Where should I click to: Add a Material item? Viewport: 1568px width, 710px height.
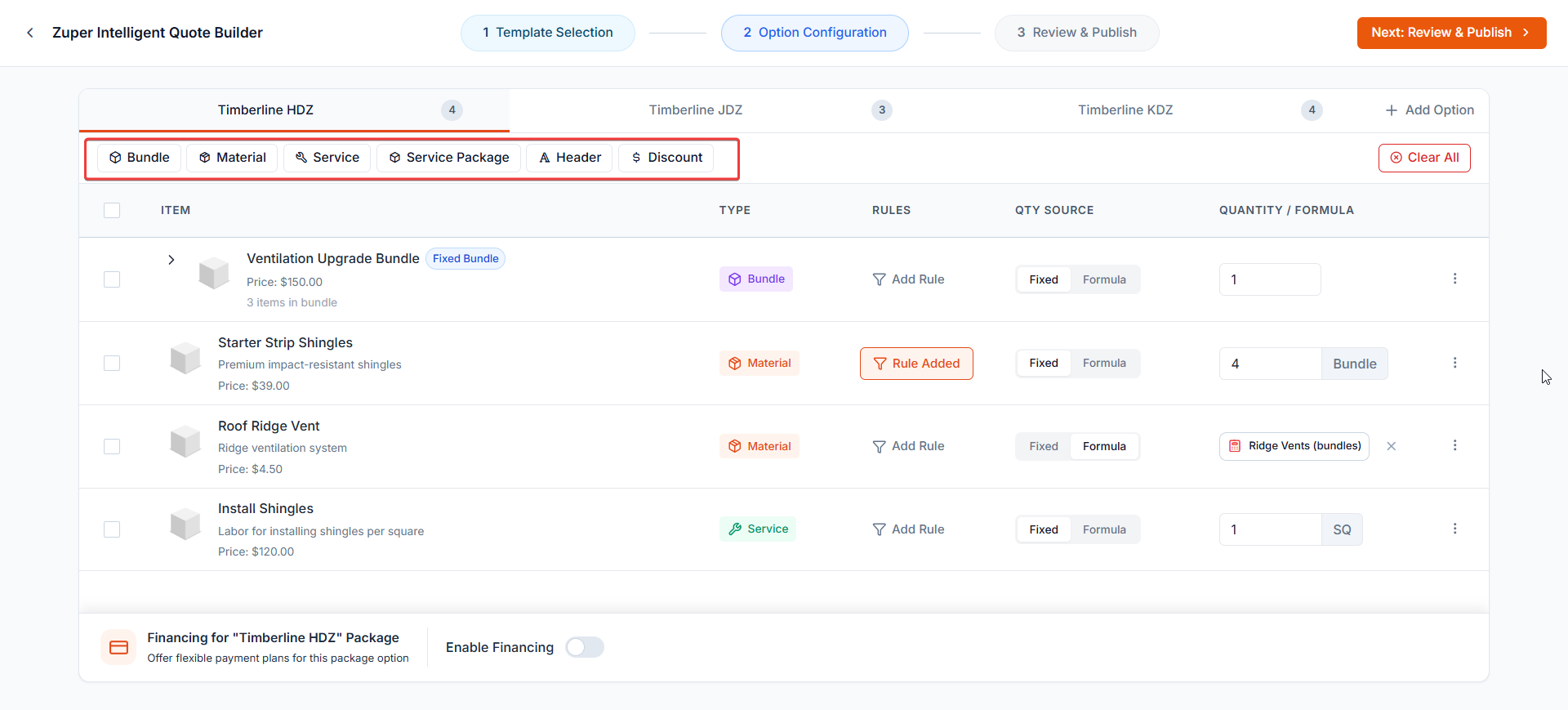pos(233,158)
